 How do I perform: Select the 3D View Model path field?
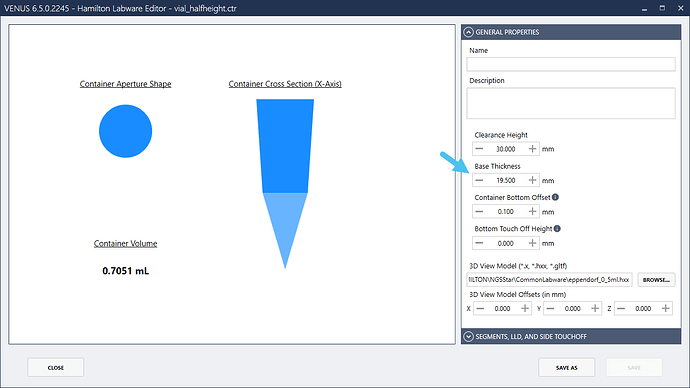click(549, 280)
